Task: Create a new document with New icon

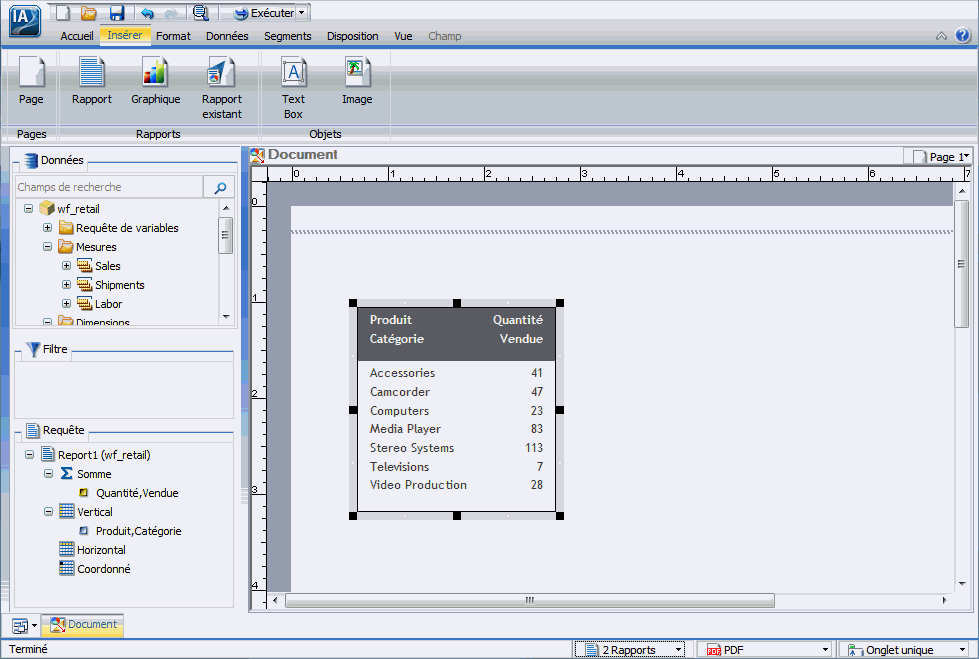Action: [x=62, y=12]
